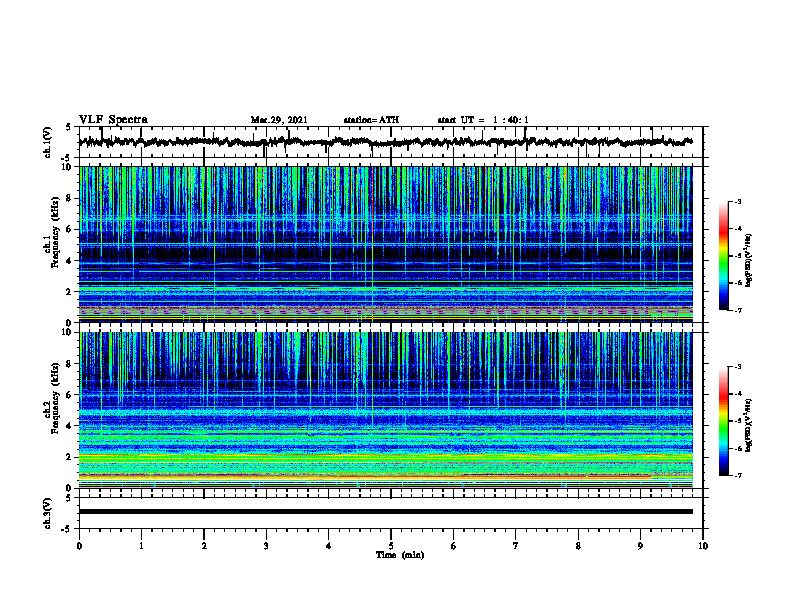Click the '-7' label on lower colorbar
Screen dimensions: 792x612
coord(737,476)
